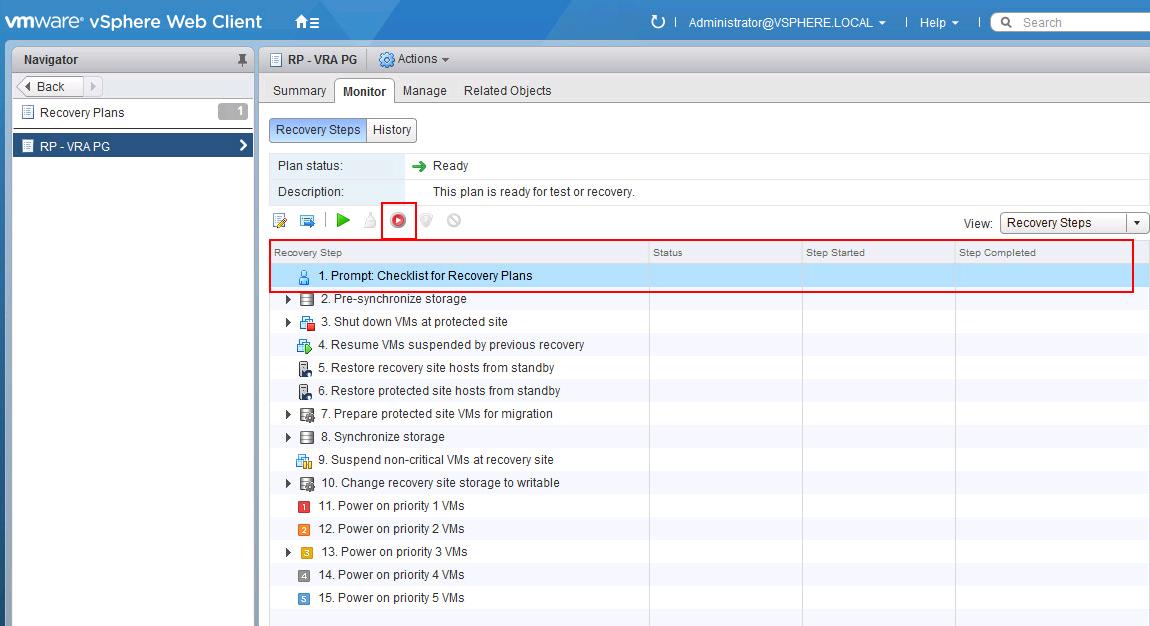Click the Edit recovery plan pencil icon
1150x626 pixels.
click(x=280, y=221)
